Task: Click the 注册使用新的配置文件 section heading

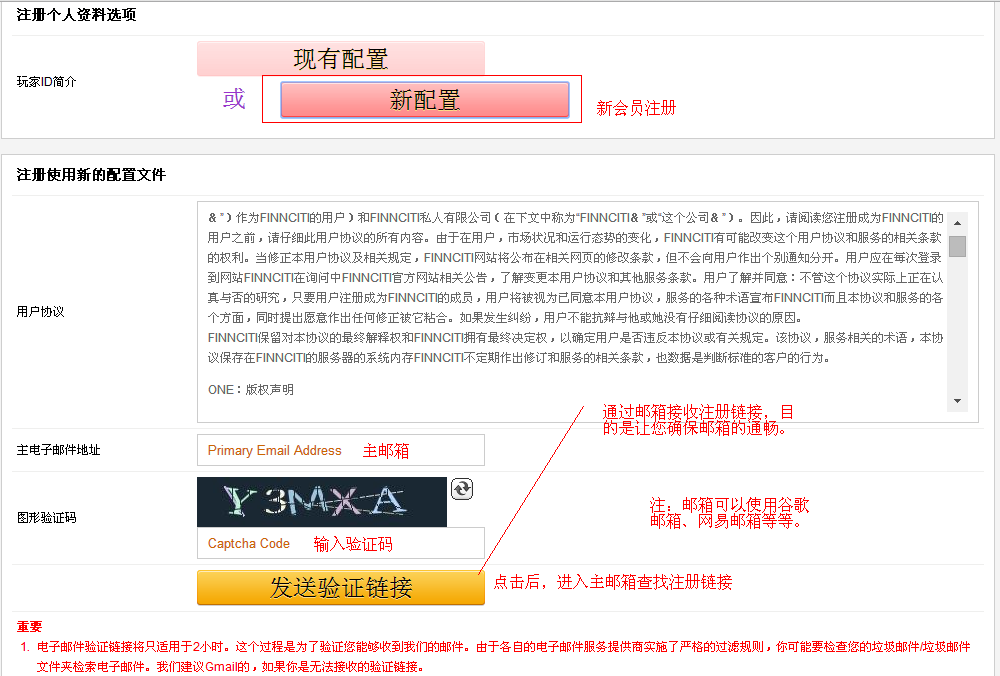Action: tap(91, 175)
